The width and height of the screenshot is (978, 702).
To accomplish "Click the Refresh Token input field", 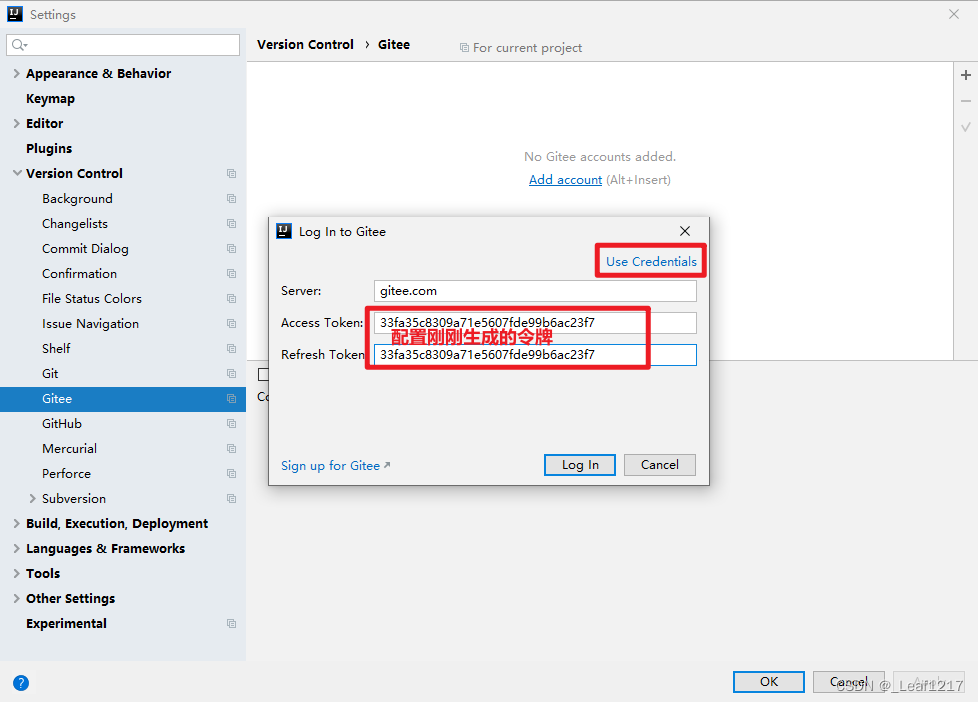I will [x=535, y=354].
